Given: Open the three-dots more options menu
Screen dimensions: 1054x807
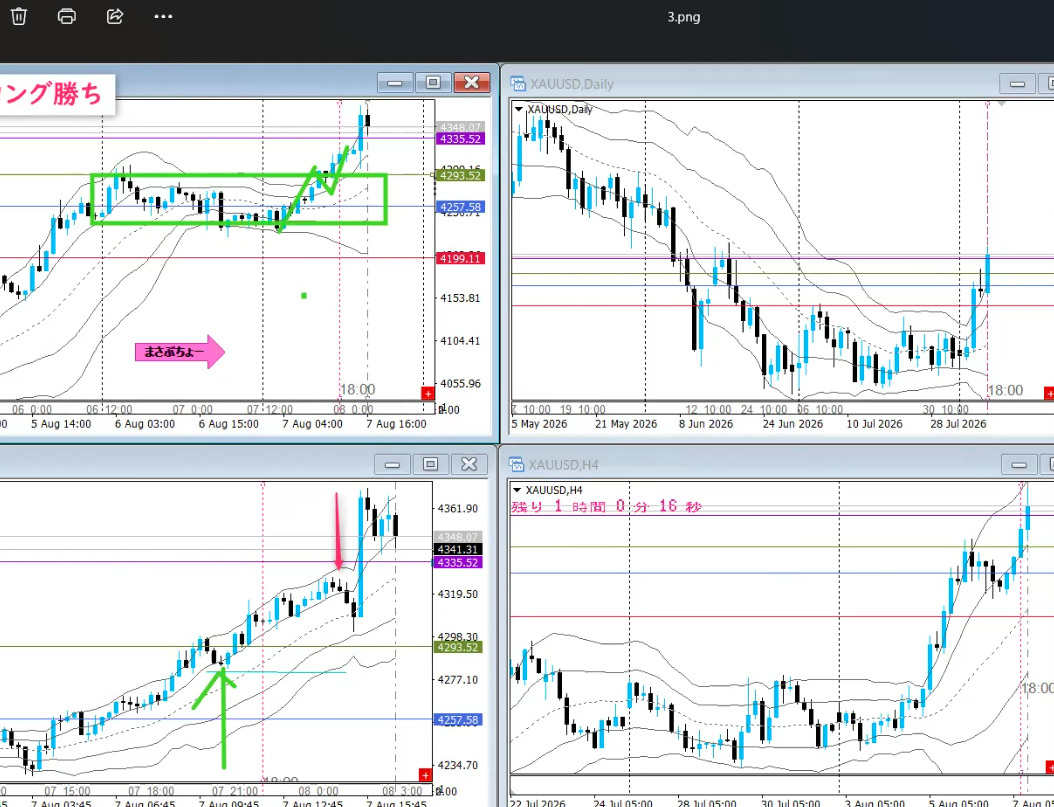Looking at the screenshot, I should 163,16.
